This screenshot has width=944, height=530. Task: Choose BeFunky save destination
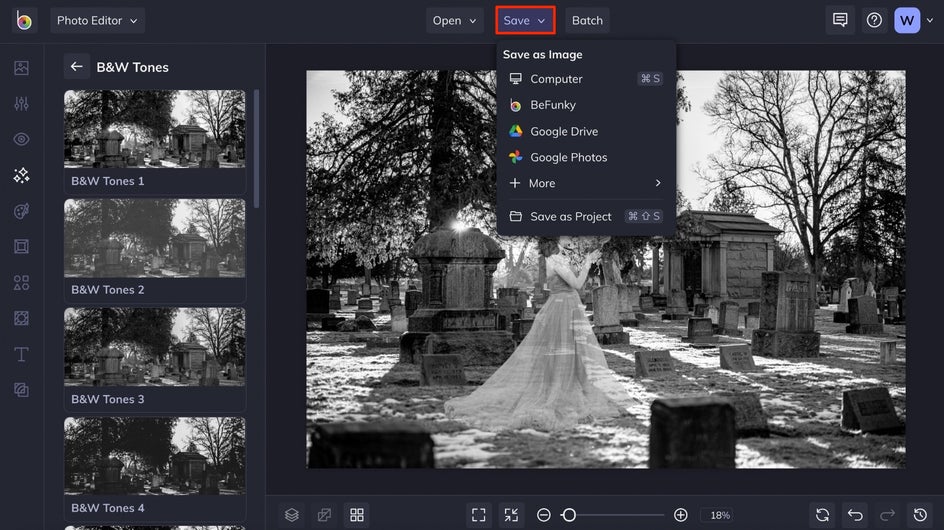(585, 105)
